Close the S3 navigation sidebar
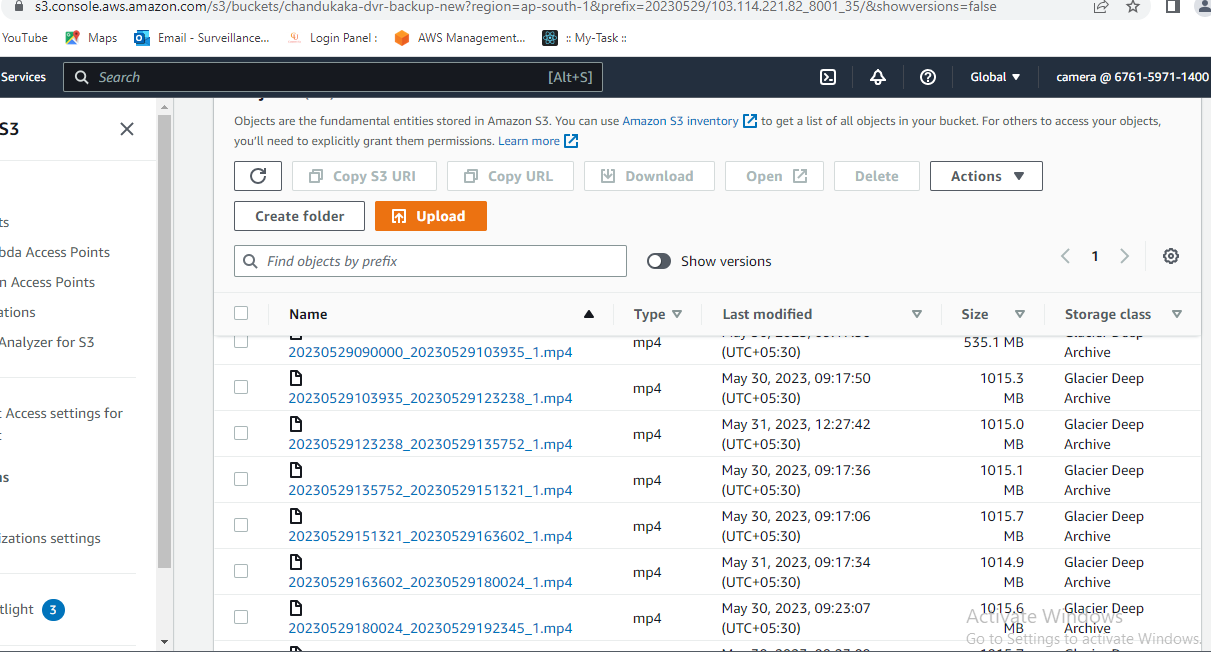Viewport: 1211px width, 652px height. (x=127, y=129)
